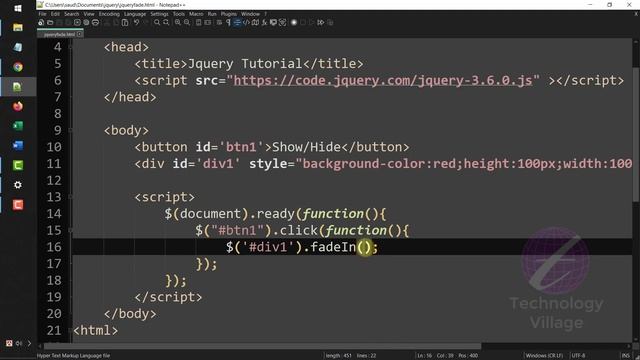This screenshot has height=360, width=640.
Task: Click the 'Ln : 16 Col : 39' status entry
Action: (x=435, y=356)
